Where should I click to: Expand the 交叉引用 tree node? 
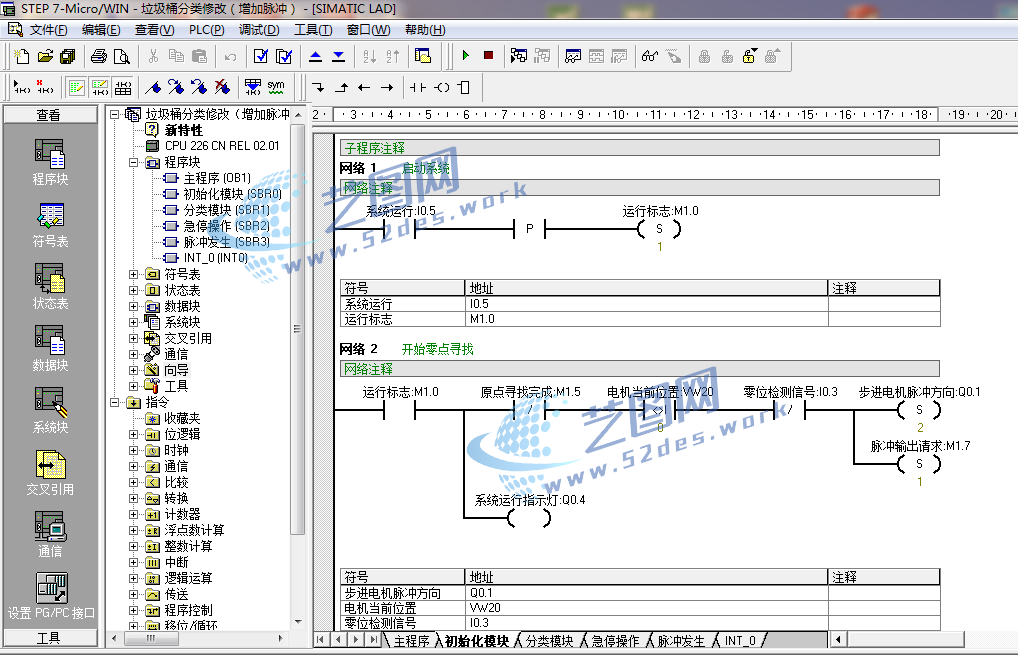pos(134,338)
